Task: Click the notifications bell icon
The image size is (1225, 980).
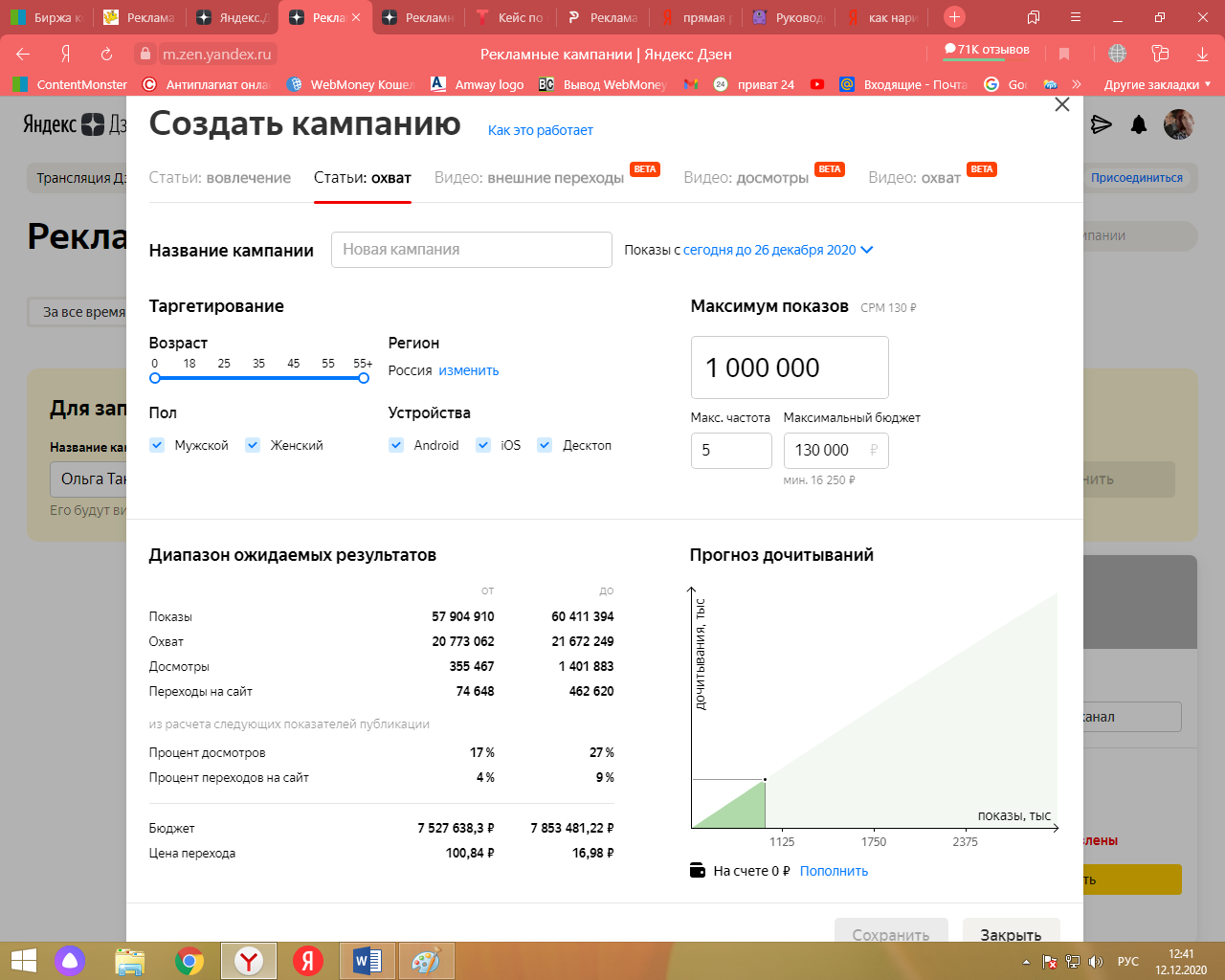Action: (1139, 124)
